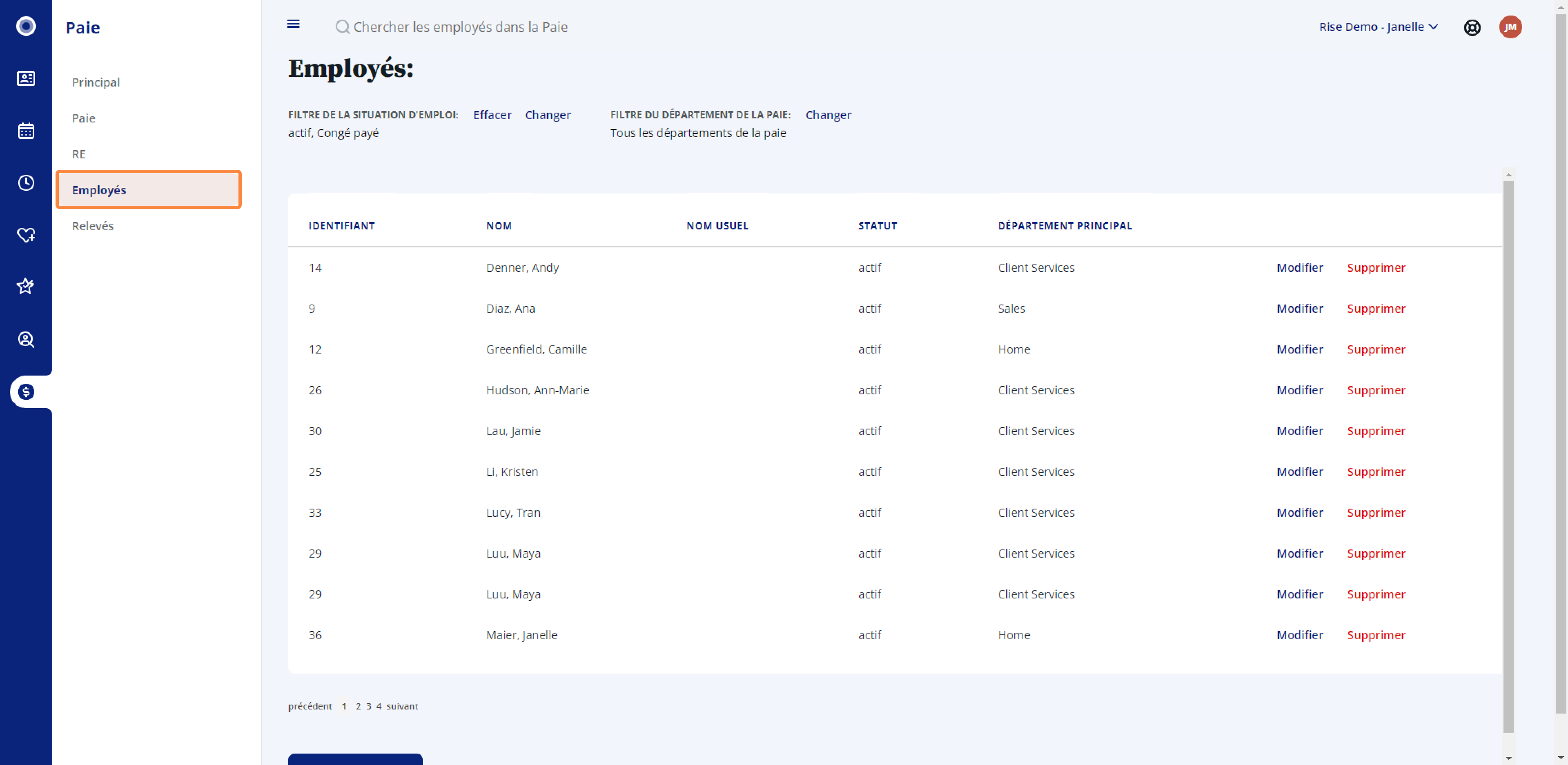Click the name Maier, Janelle
Screen dimensions: 1568x765
pyautogui.click(x=522, y=635)
